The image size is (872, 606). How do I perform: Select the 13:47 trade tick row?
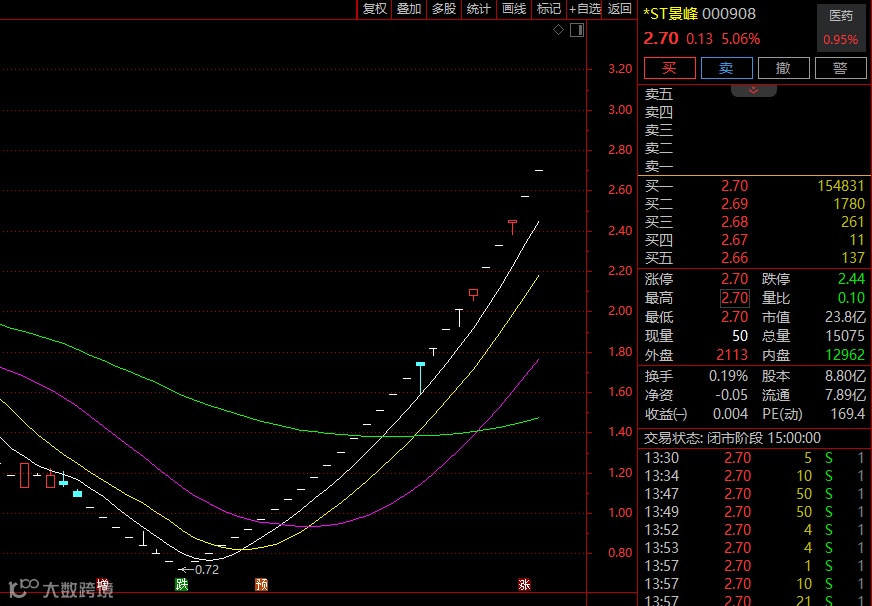755,494
